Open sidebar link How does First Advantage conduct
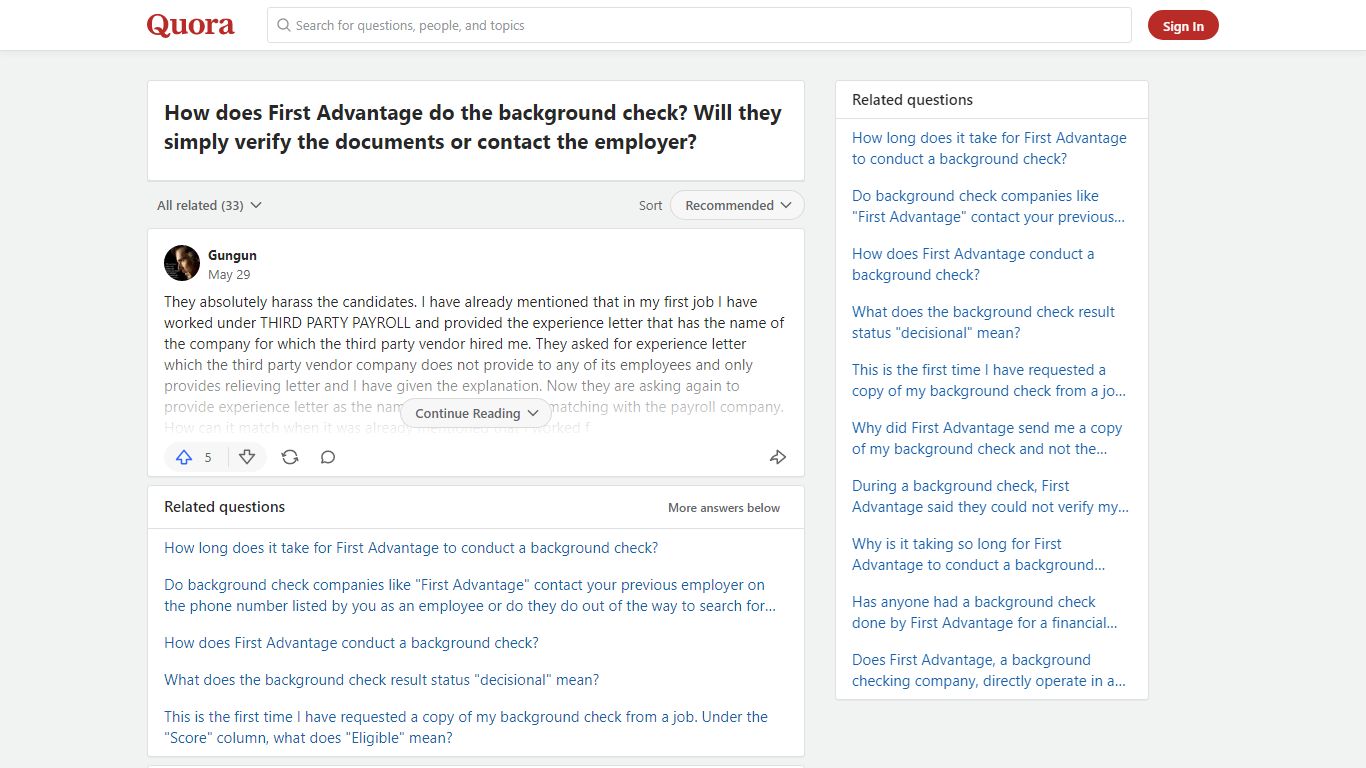 tap(973, 264)
